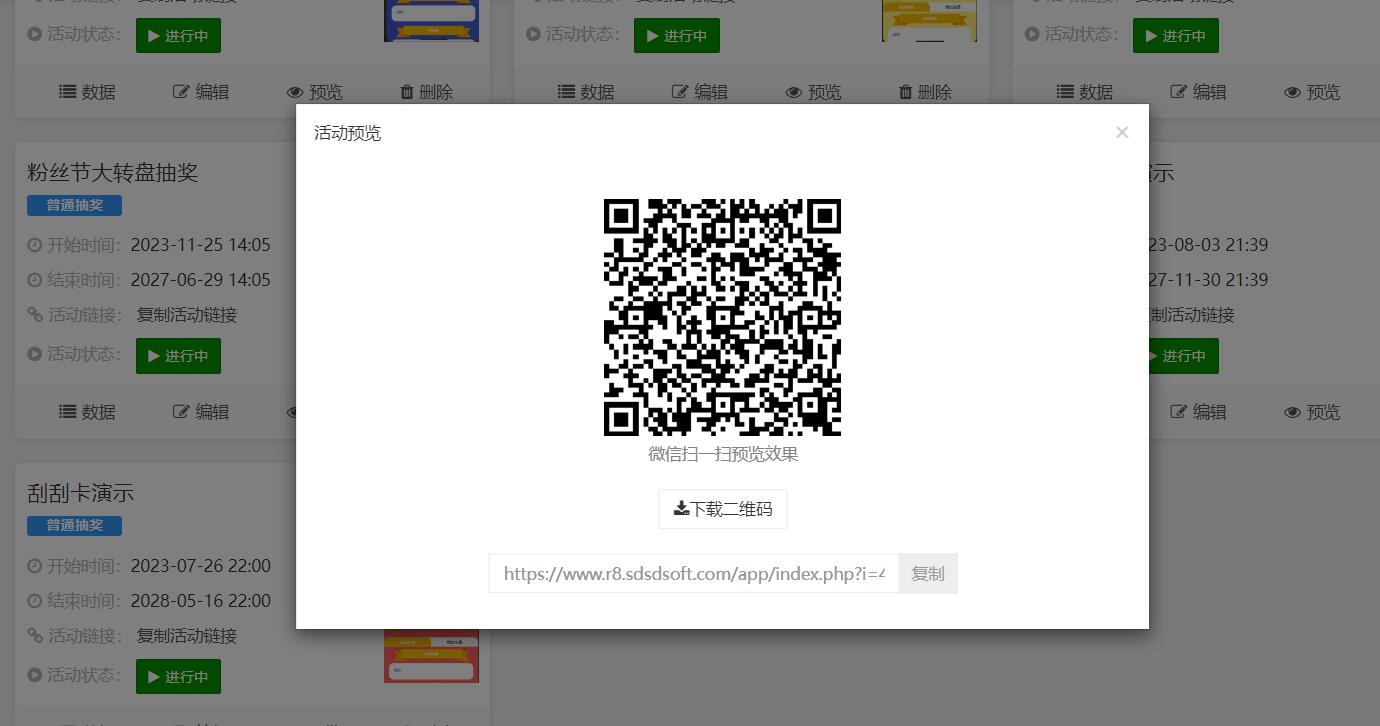1380x726 pixels.
Task: Open 数据 in the top card above 21:39 dates
Action: click(x=1086, y=92)
